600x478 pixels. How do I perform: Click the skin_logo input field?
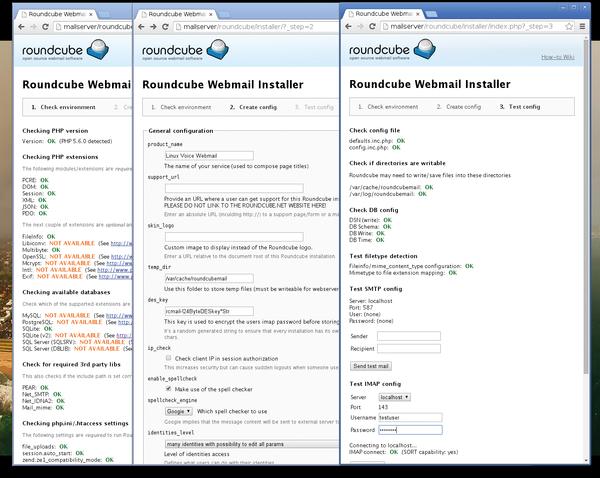pos(234,237)
